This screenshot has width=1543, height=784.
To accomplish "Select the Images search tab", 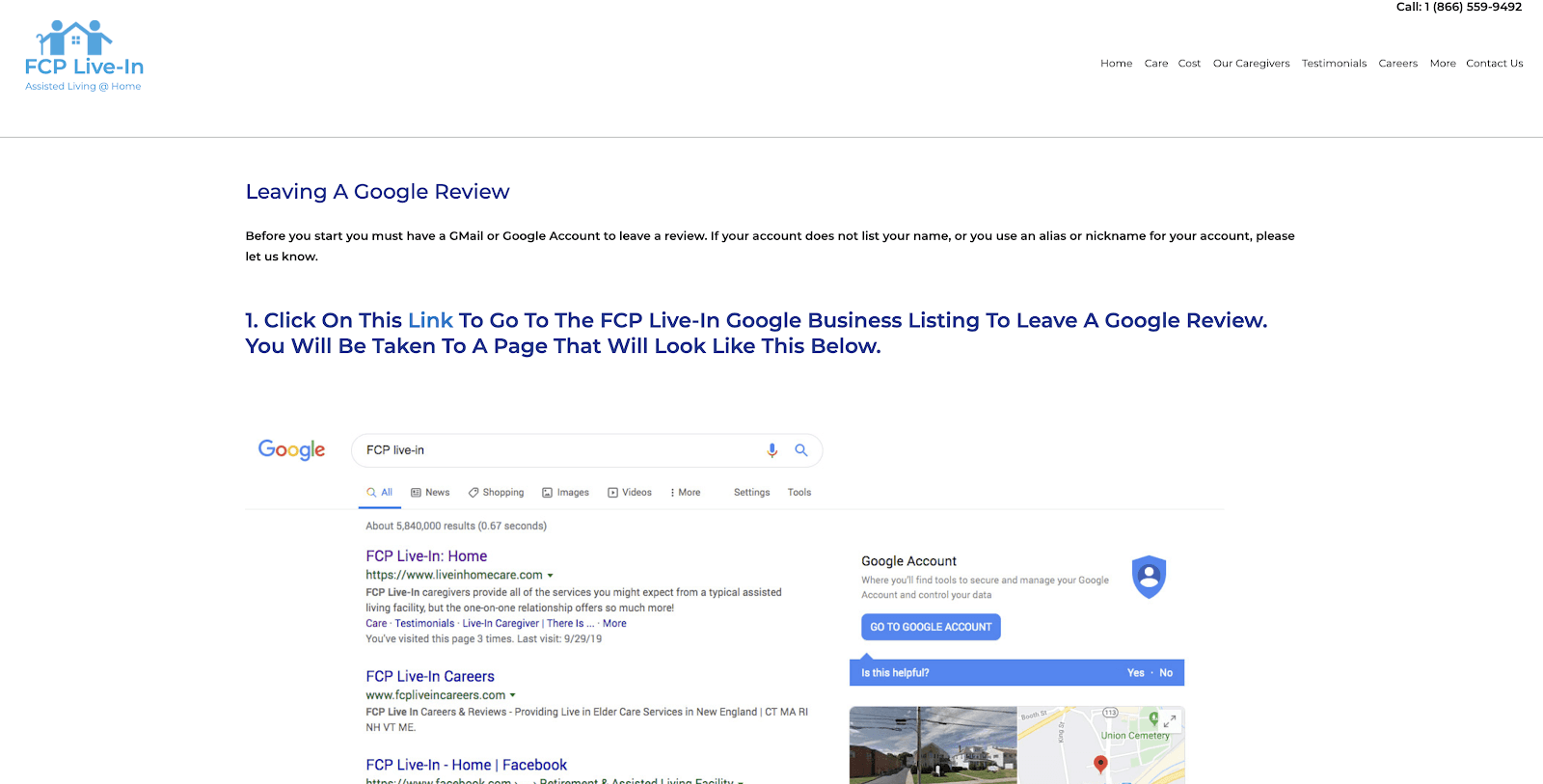I will pos(565,493).
